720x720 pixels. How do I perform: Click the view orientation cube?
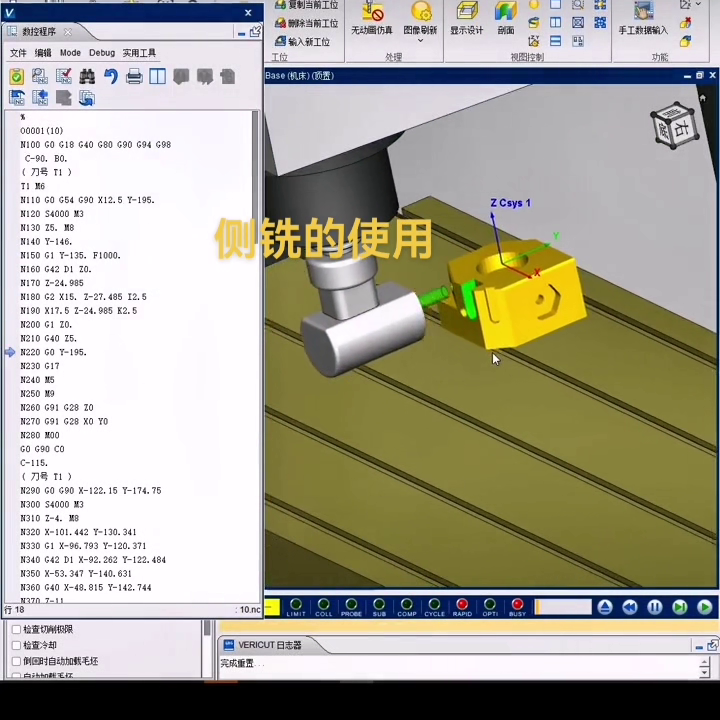click(675, 126)
